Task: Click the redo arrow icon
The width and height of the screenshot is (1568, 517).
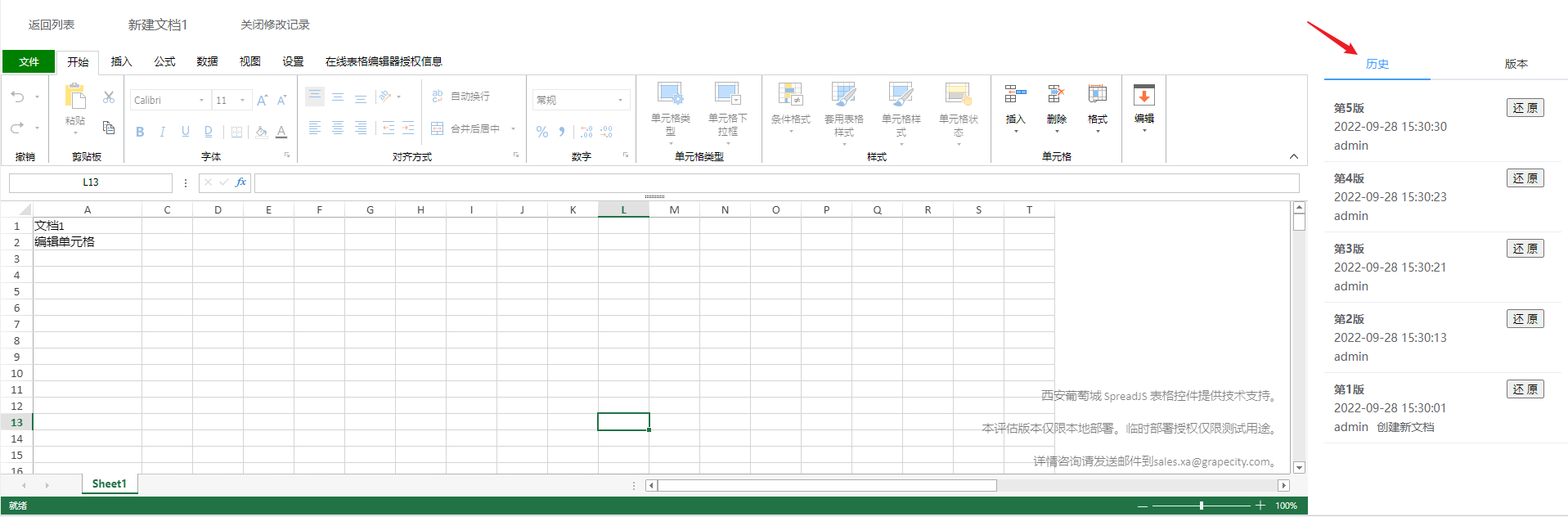Action: [x=17, y=128]
